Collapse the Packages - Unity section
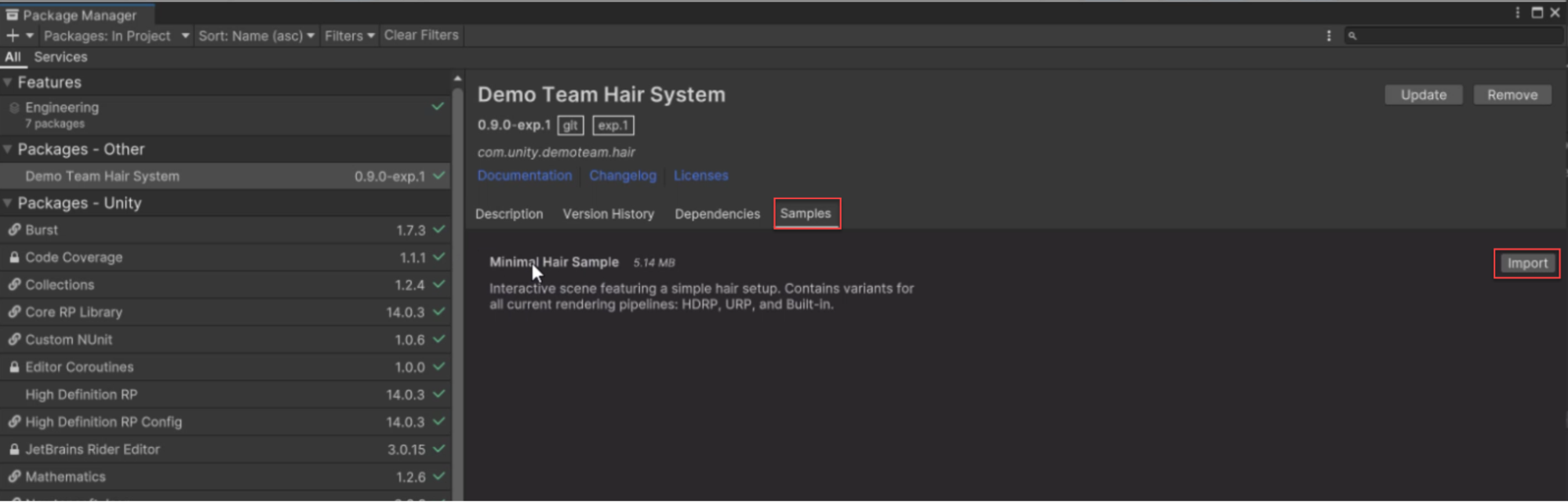1568x502 pixels. tap(8, 203)
